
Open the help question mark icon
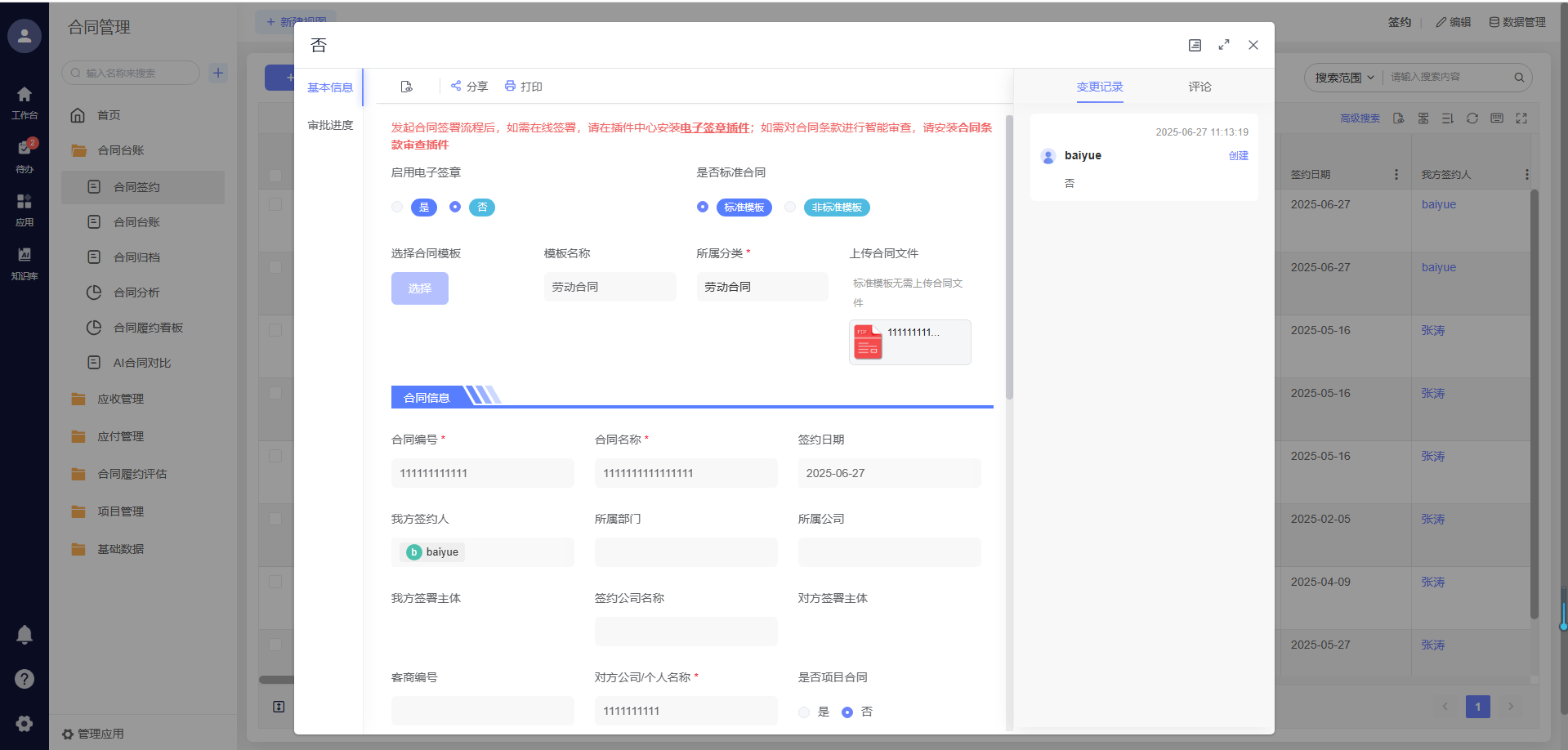click(25, 679)
